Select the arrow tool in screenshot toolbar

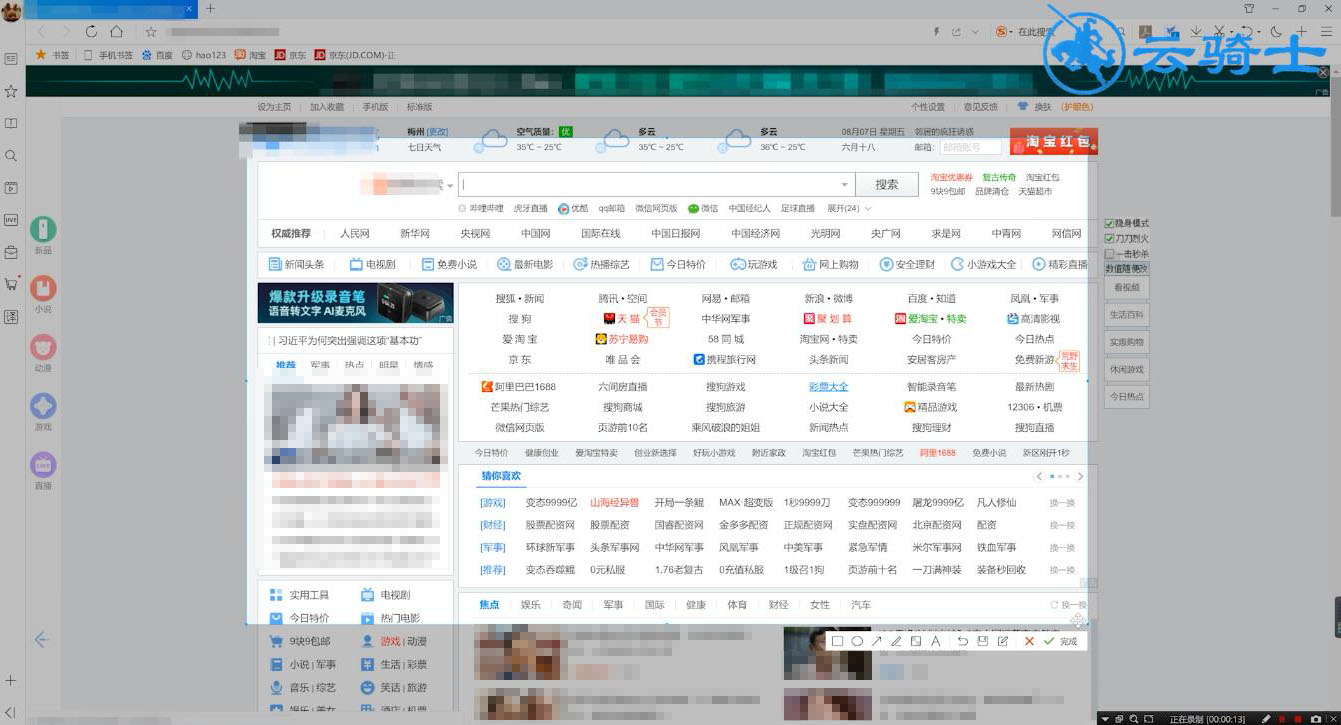click(877, 641)
